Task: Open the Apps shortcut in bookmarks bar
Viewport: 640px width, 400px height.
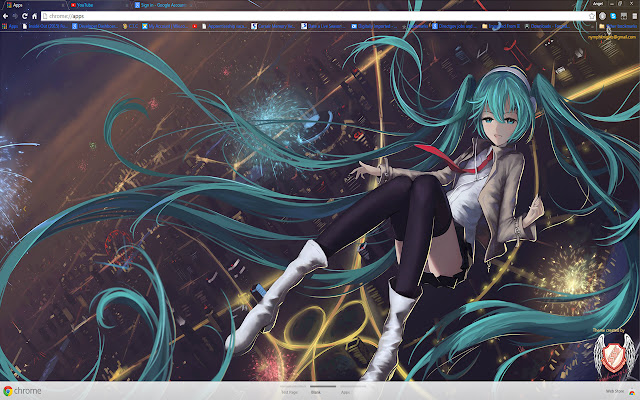Action: tap(10, 26)
